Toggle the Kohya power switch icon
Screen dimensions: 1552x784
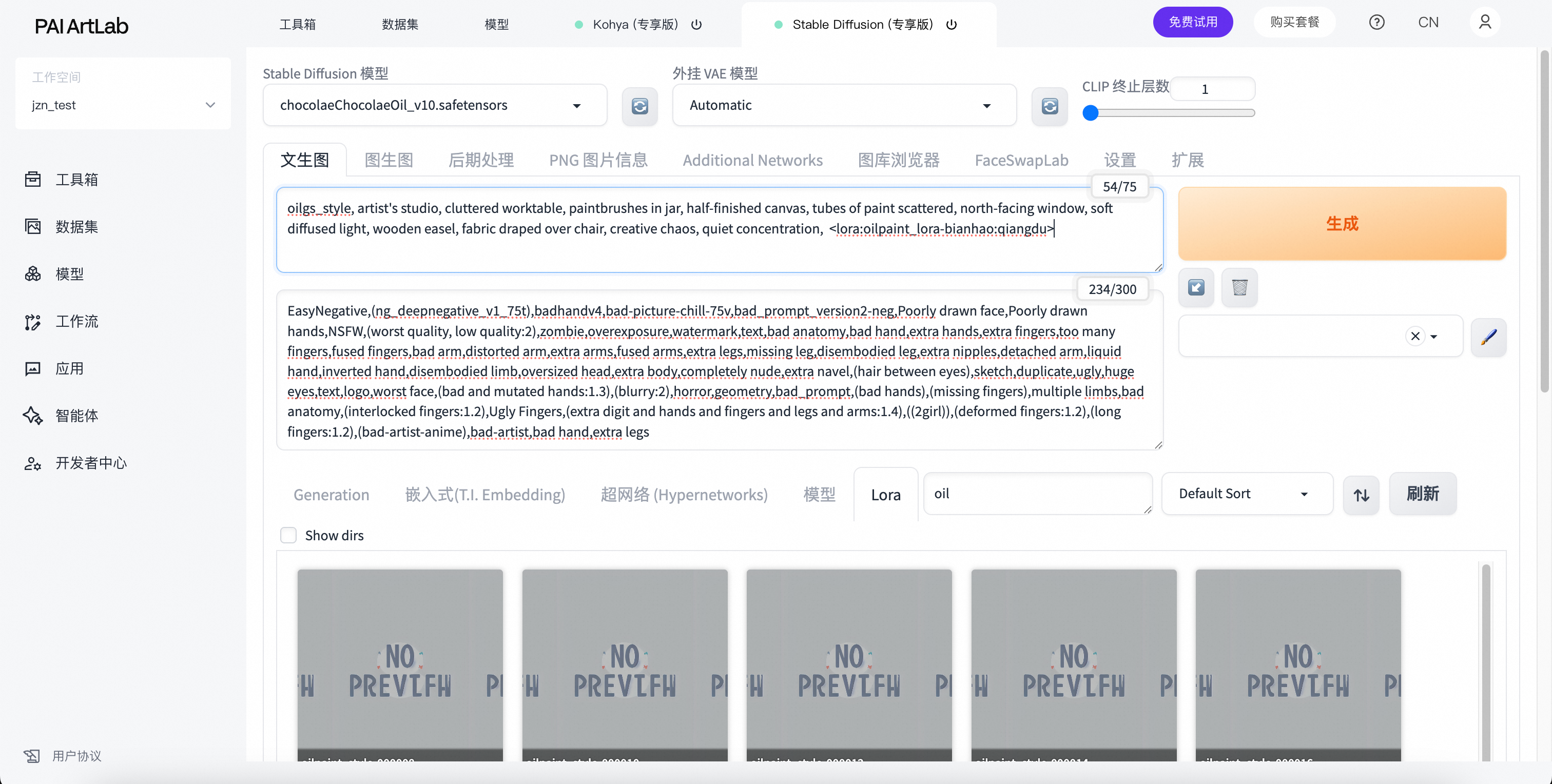pos(696,25)
